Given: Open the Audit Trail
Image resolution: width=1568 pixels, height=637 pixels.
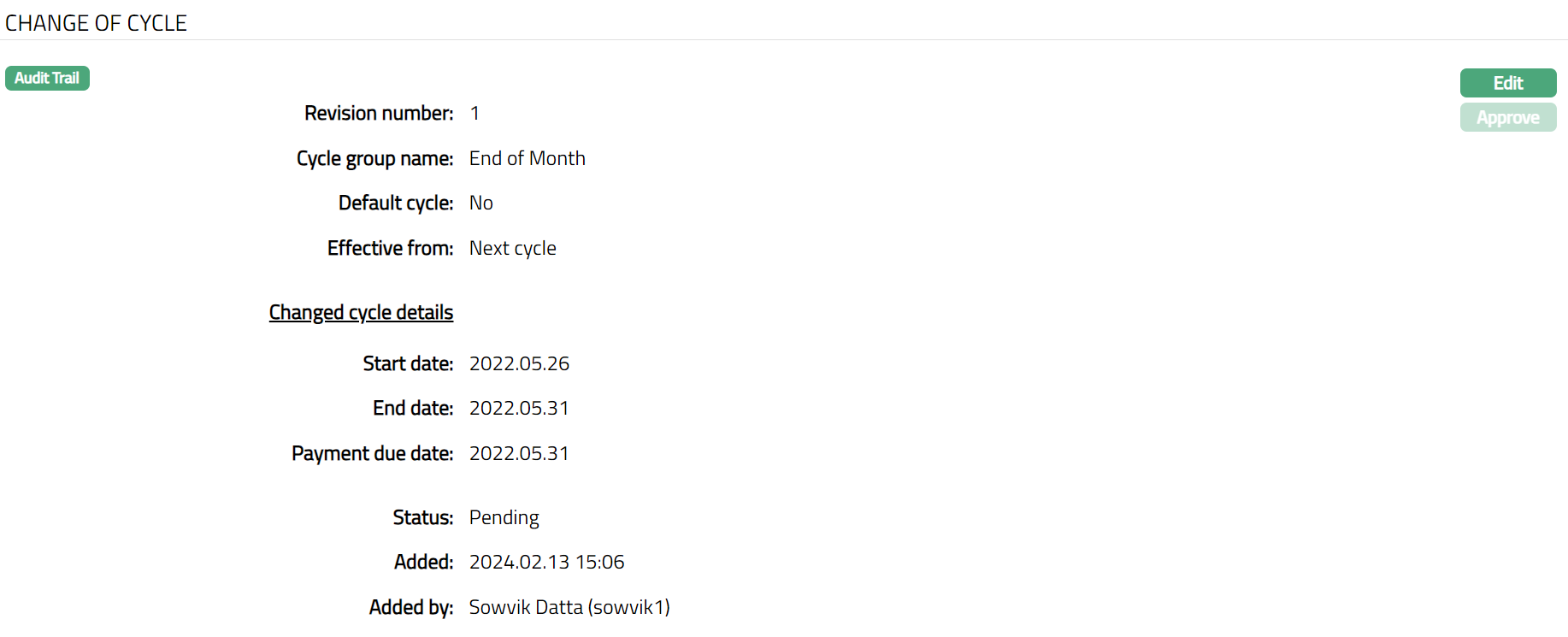Looking at the screenshot, I should [47, 78].
